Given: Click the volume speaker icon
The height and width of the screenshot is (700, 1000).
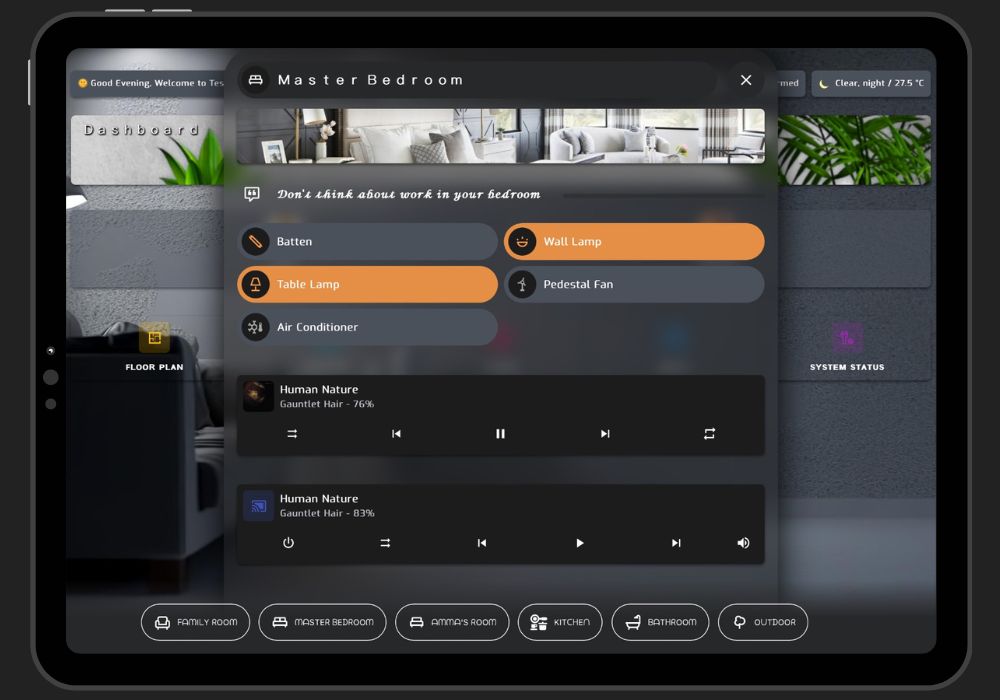Looking at the screenshot, I should pyautogui.click(x=743, y=543).
